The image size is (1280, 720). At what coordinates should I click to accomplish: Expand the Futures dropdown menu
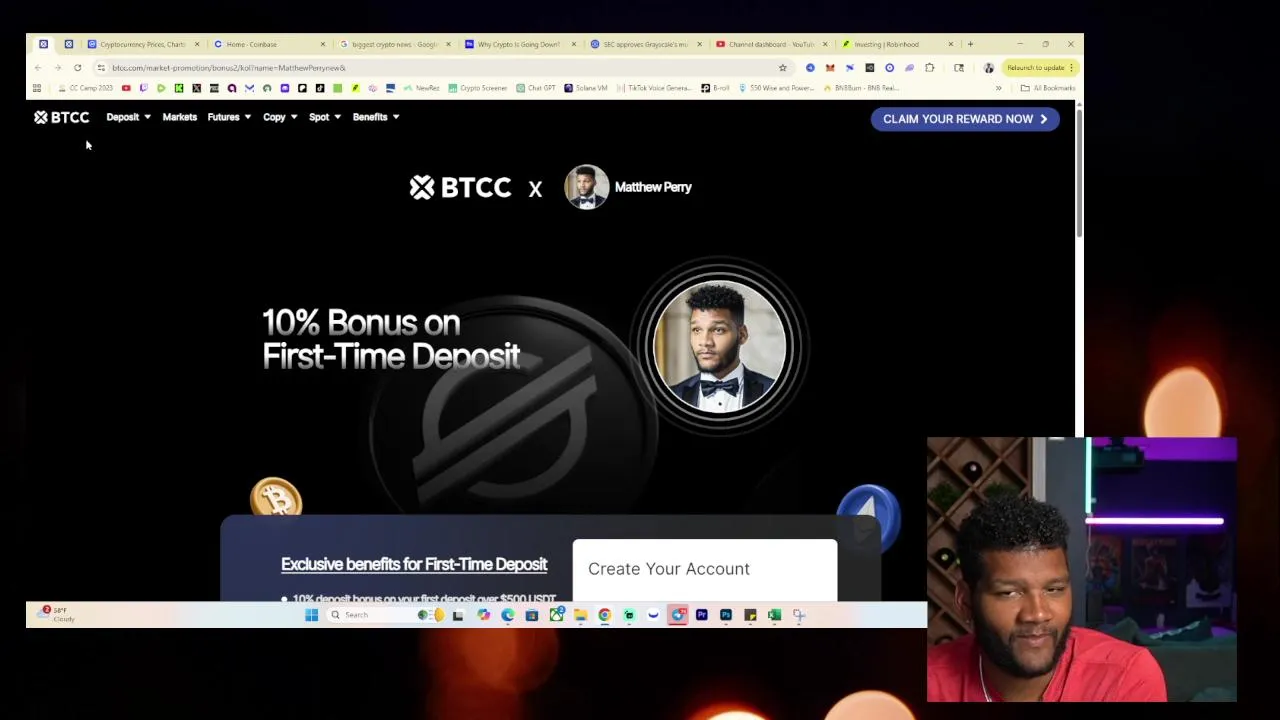pyautogui.click(x=229, y=117)
